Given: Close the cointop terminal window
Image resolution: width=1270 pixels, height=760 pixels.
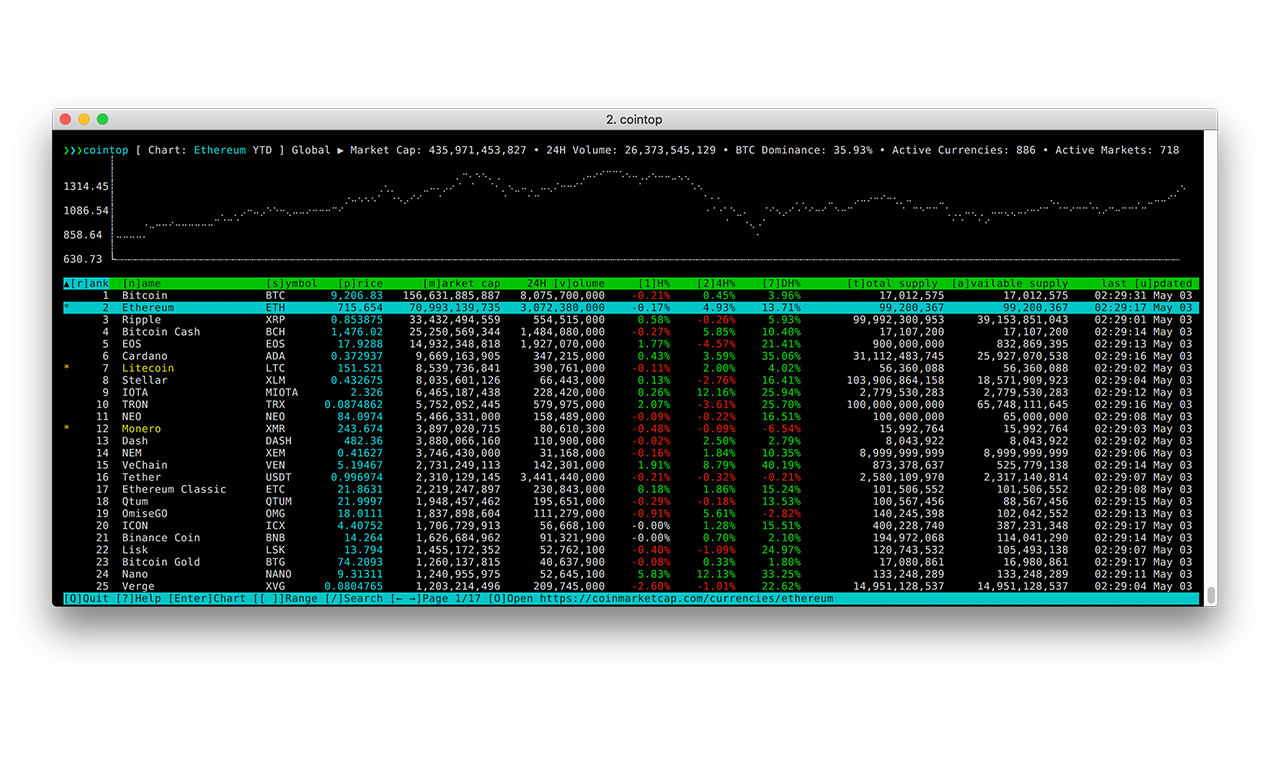Looking at the screenshot, I should click(x=67, y=119).
